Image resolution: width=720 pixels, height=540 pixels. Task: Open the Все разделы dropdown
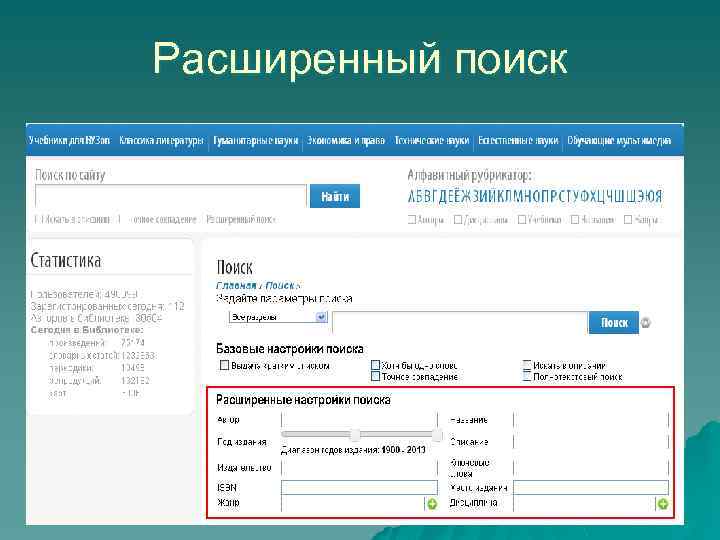click(278, 317)
